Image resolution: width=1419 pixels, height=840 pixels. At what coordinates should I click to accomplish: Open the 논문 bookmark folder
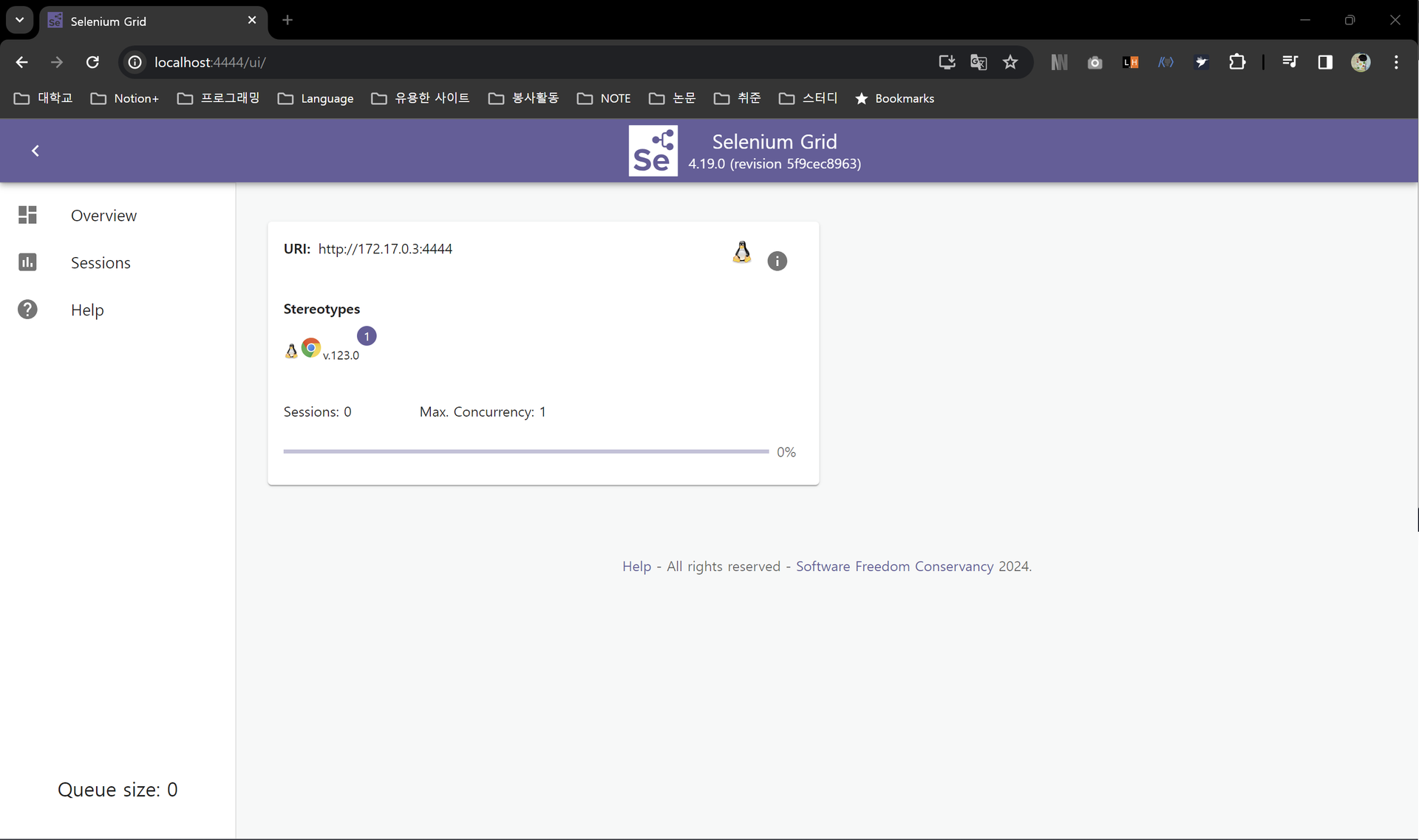(x=672, y=98)
